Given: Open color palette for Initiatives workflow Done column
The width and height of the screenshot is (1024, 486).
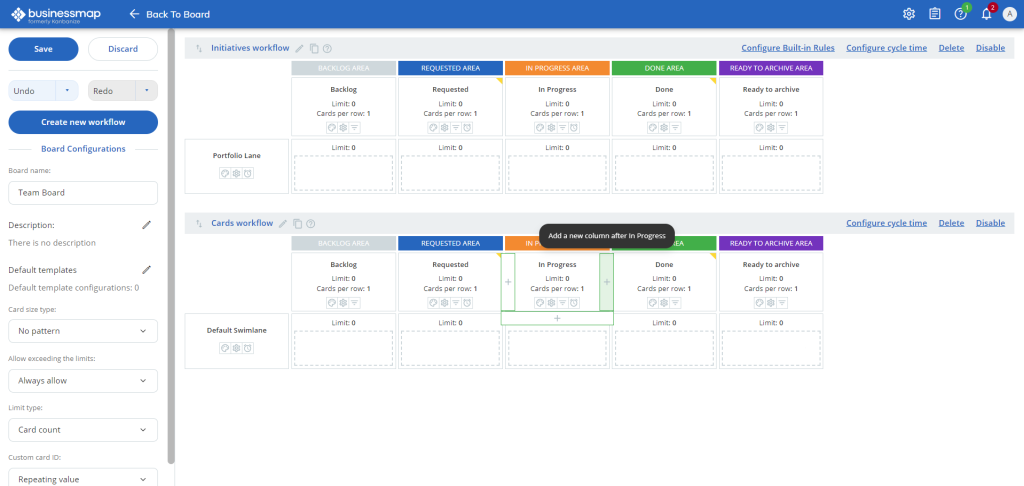Looking at the screenshot, I should coord(652,128).
